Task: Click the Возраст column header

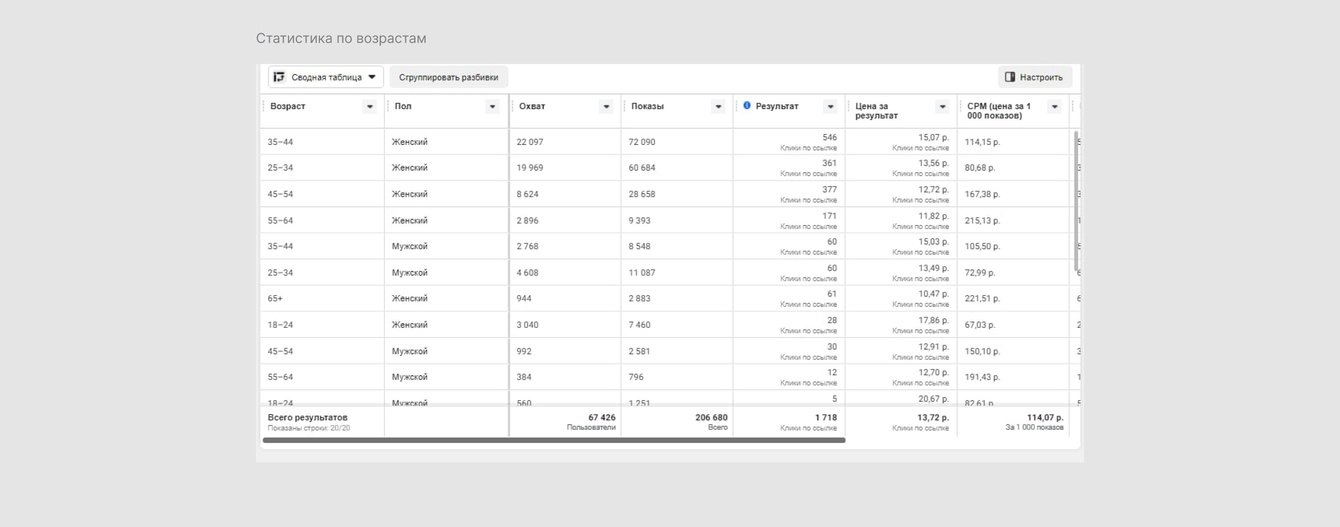Action: [x=288, y=106]
